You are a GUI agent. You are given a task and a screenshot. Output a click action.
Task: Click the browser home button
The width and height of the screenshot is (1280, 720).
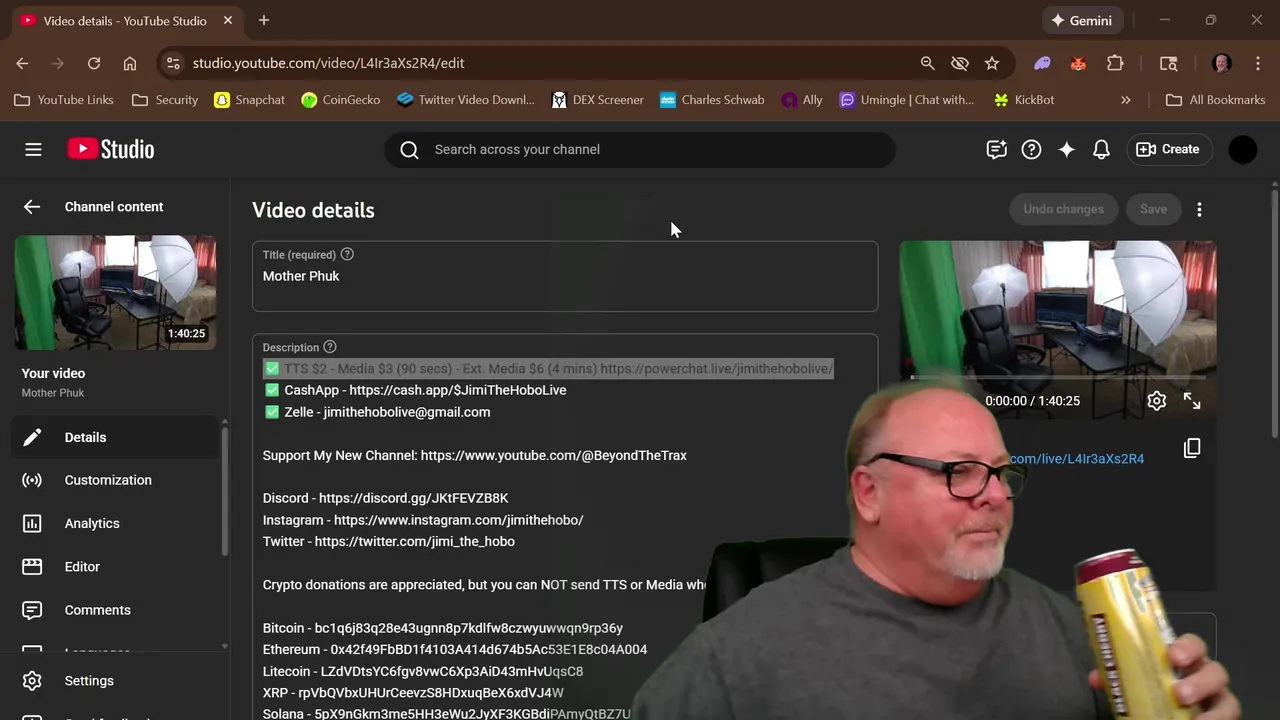[130, 63]
